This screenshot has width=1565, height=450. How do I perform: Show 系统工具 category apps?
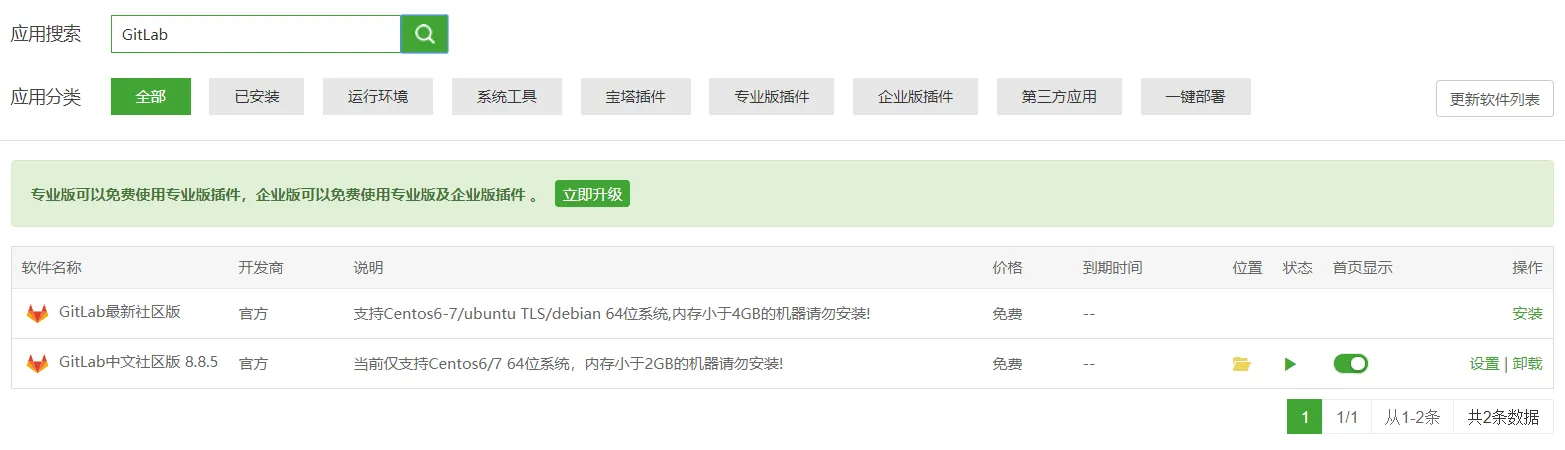click(506, 97)
